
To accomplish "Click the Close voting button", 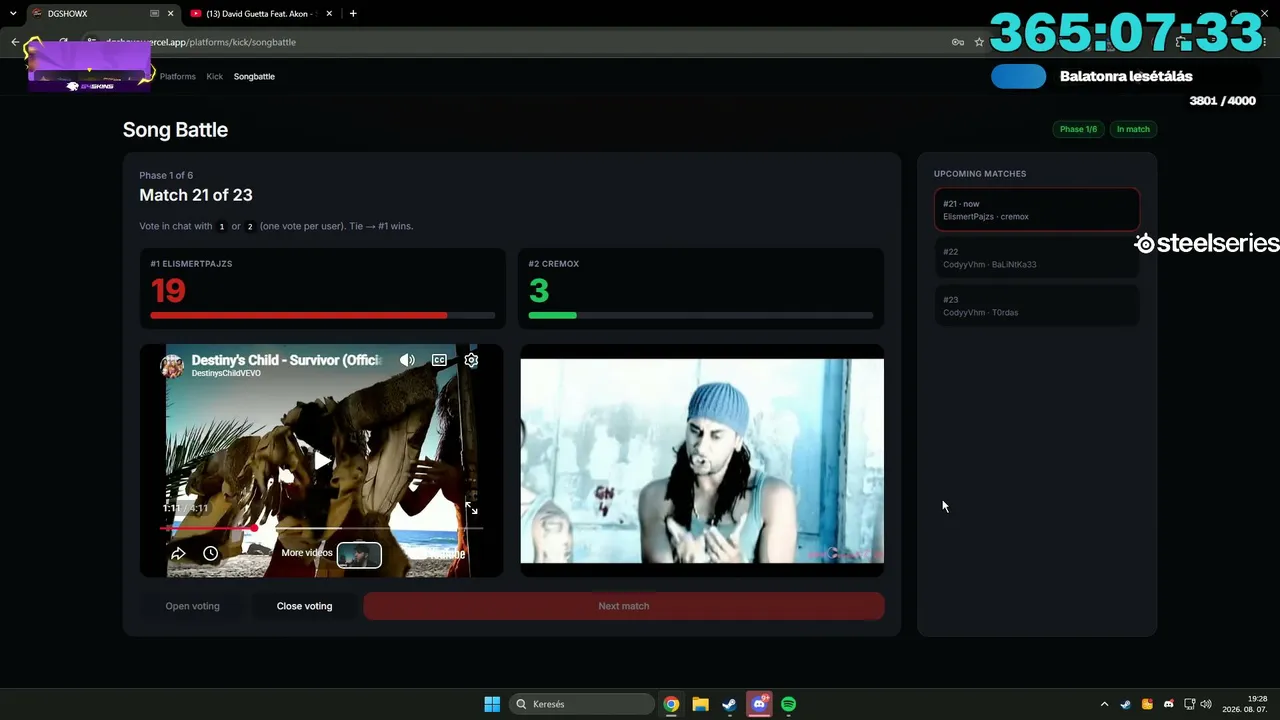I will (x=304, y=606).
